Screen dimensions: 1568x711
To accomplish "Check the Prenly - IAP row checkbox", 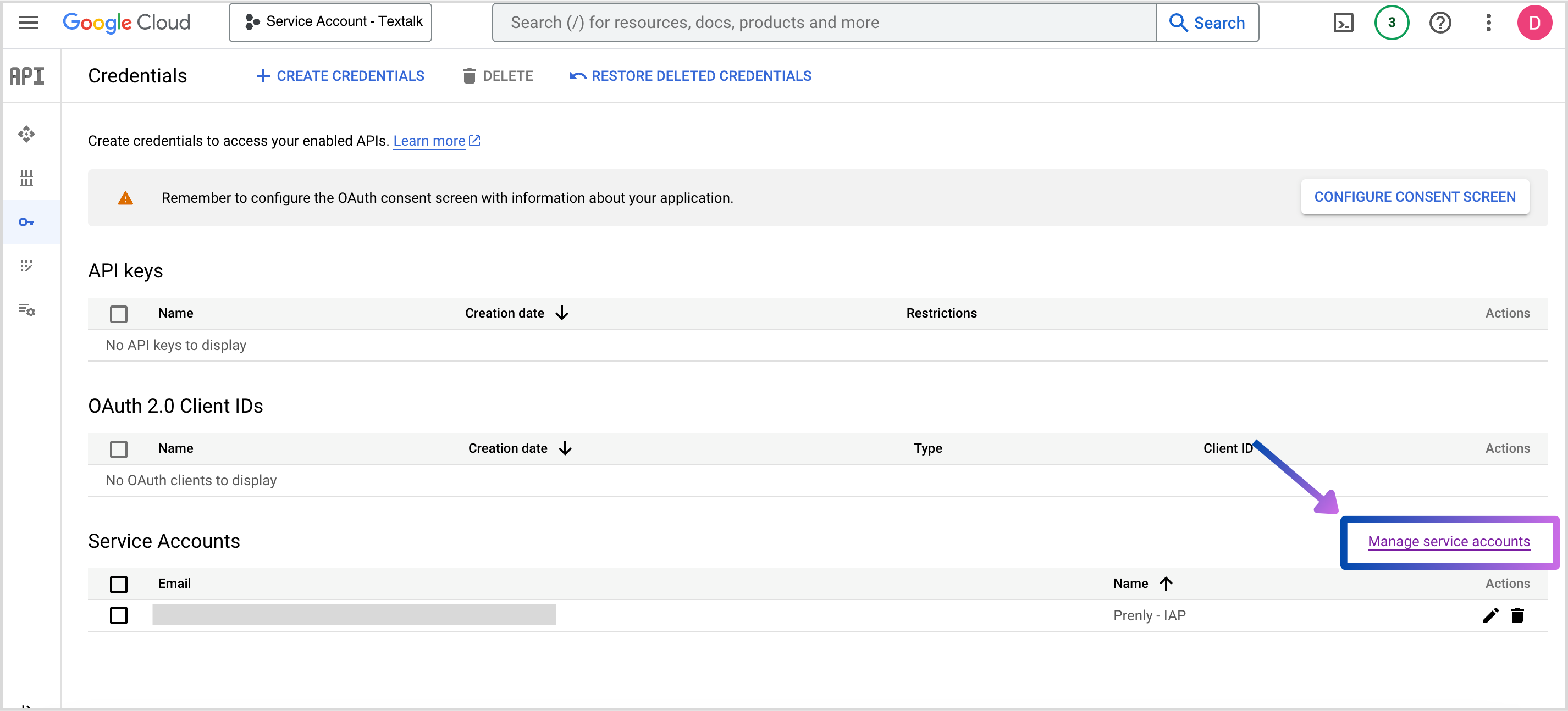I will coord(119,615).
